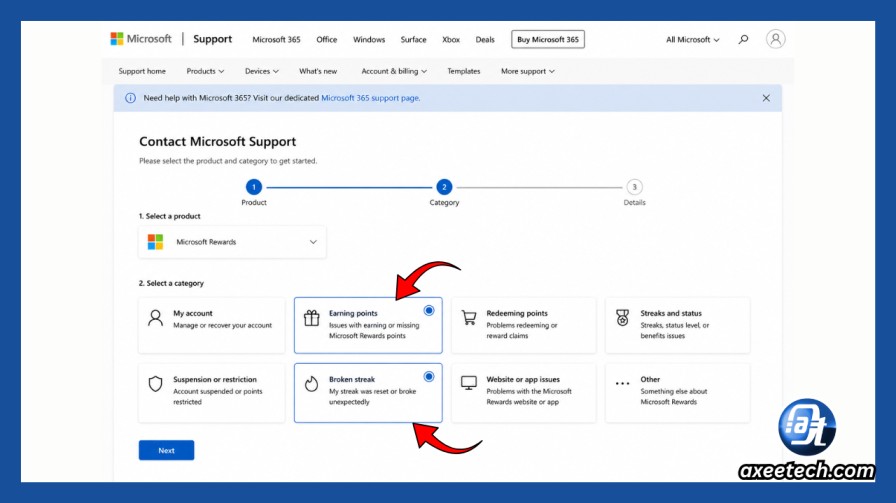Click the three-dots icon on Other card
Image resolution: width=896 pixels, height=503 pixels.
(622, 384)
